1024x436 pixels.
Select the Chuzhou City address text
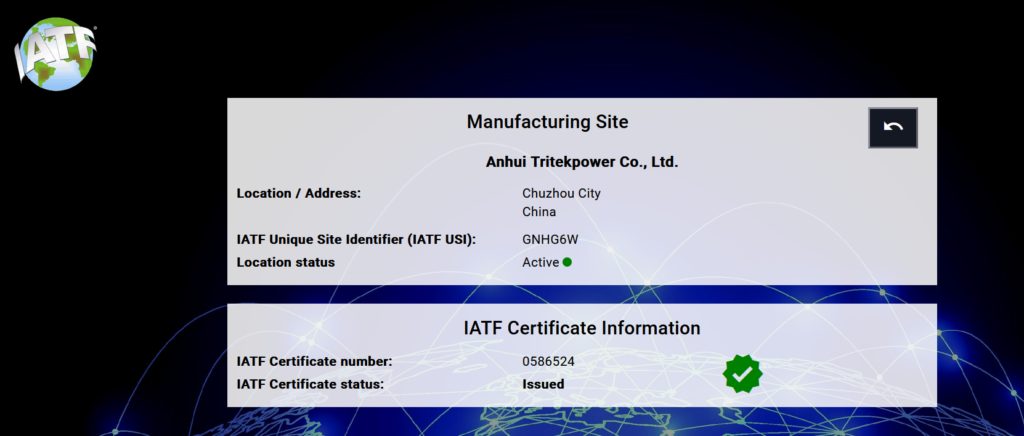pyautogui.click(x=561, y=194)
